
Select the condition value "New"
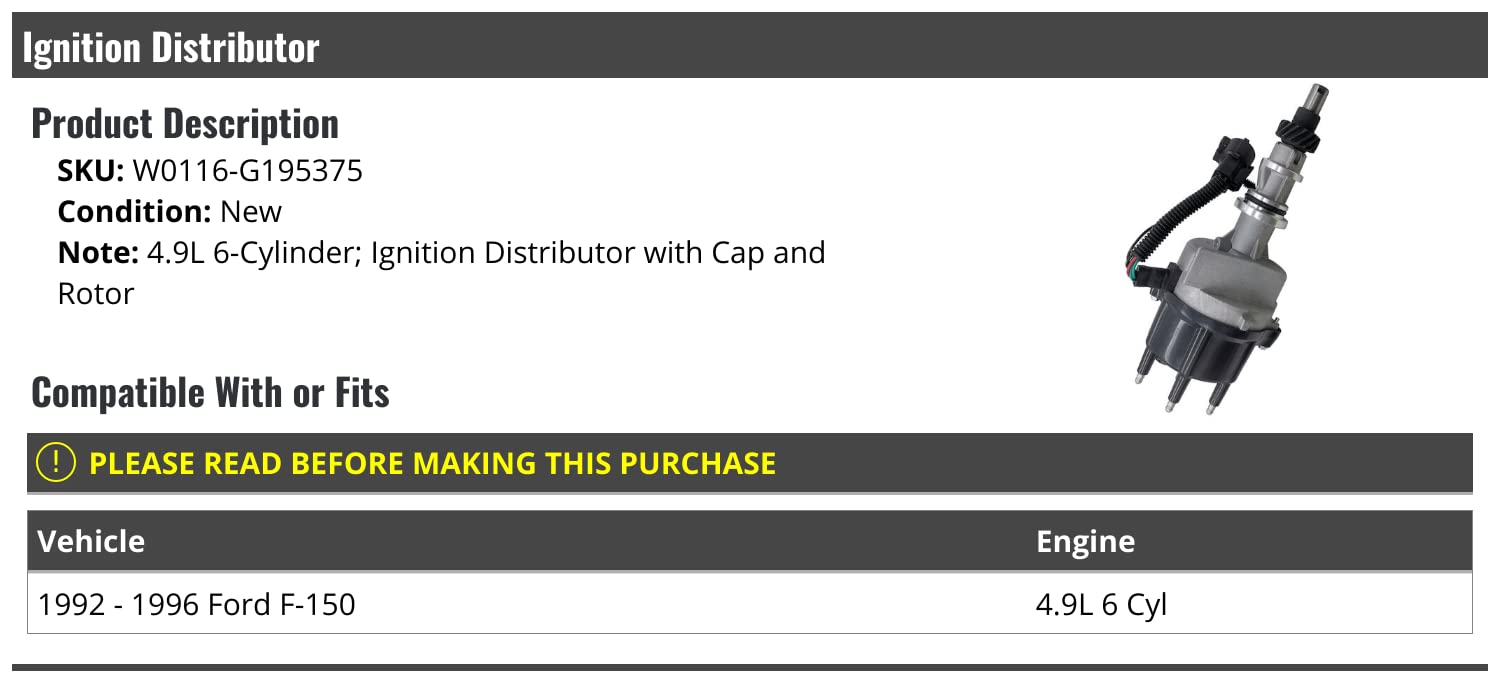[x=251, y=212]
